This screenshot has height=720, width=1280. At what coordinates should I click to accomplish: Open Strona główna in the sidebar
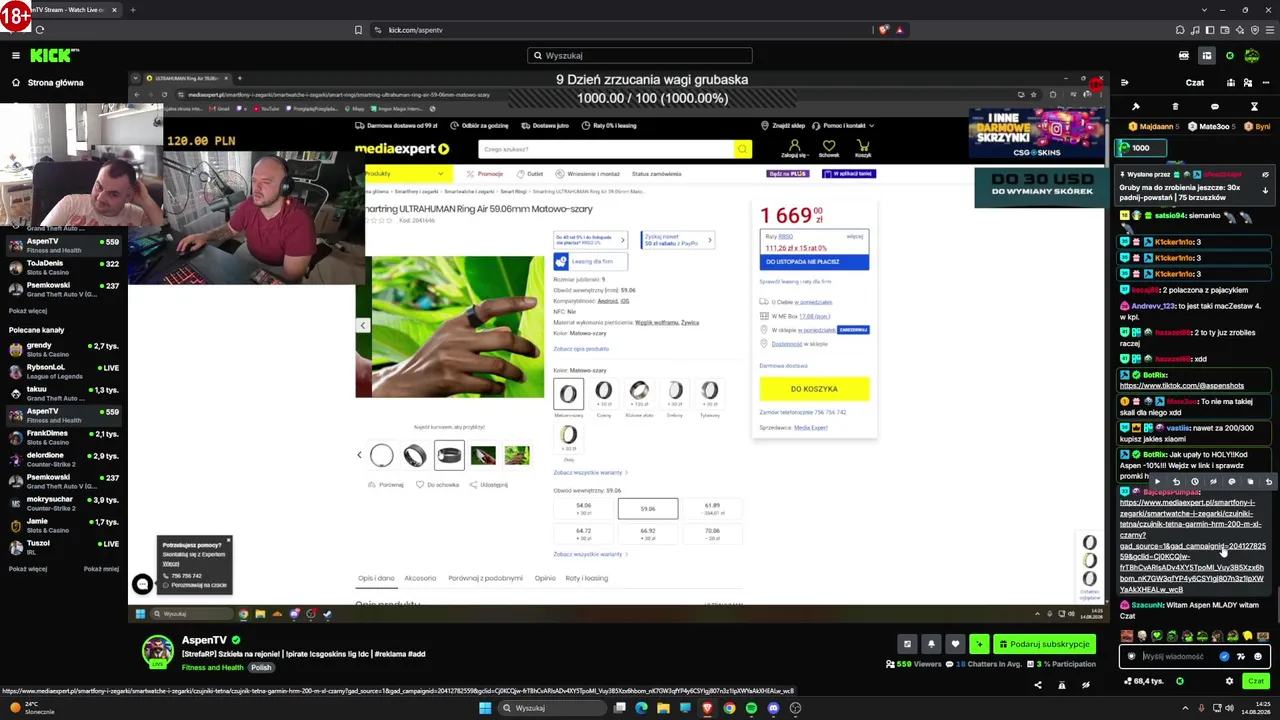[x=55, y=83]
